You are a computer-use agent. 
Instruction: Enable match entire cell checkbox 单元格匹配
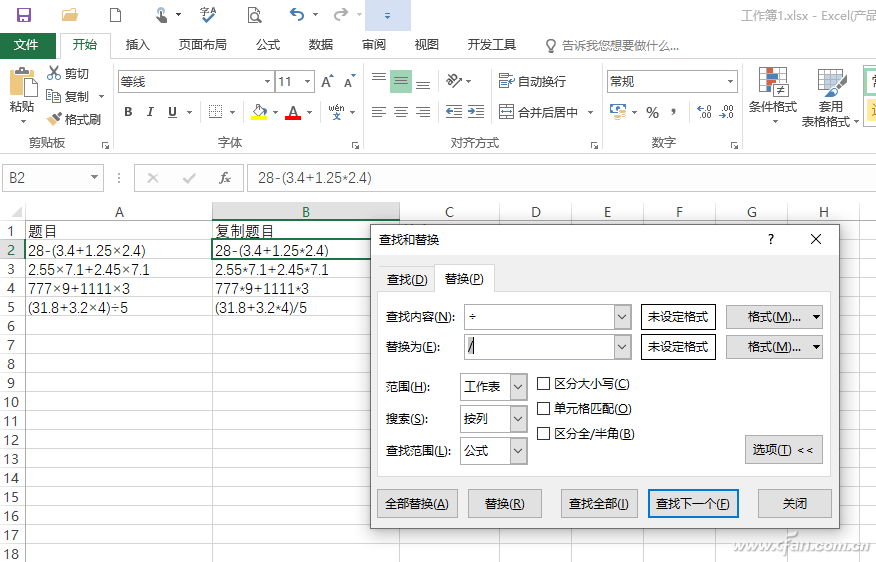tap(543, 409)
